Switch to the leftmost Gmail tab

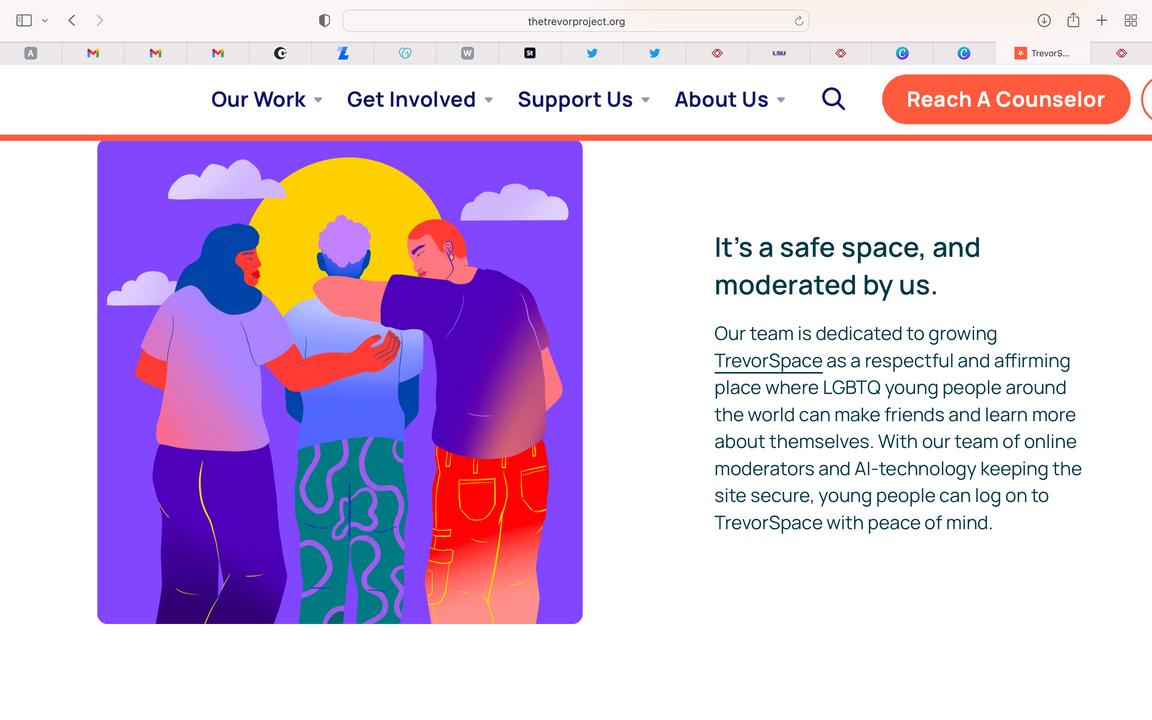(x=93, y=53)
